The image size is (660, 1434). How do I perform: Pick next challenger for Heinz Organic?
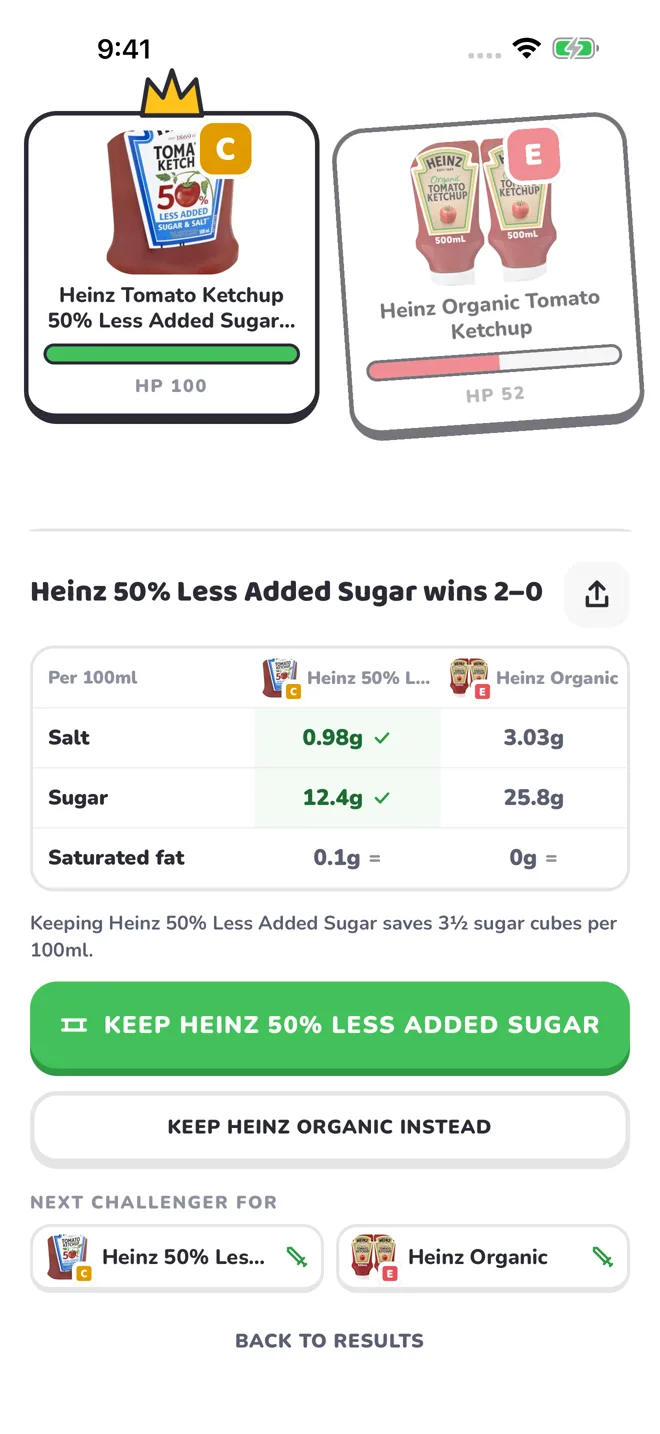pos(483,1258)
